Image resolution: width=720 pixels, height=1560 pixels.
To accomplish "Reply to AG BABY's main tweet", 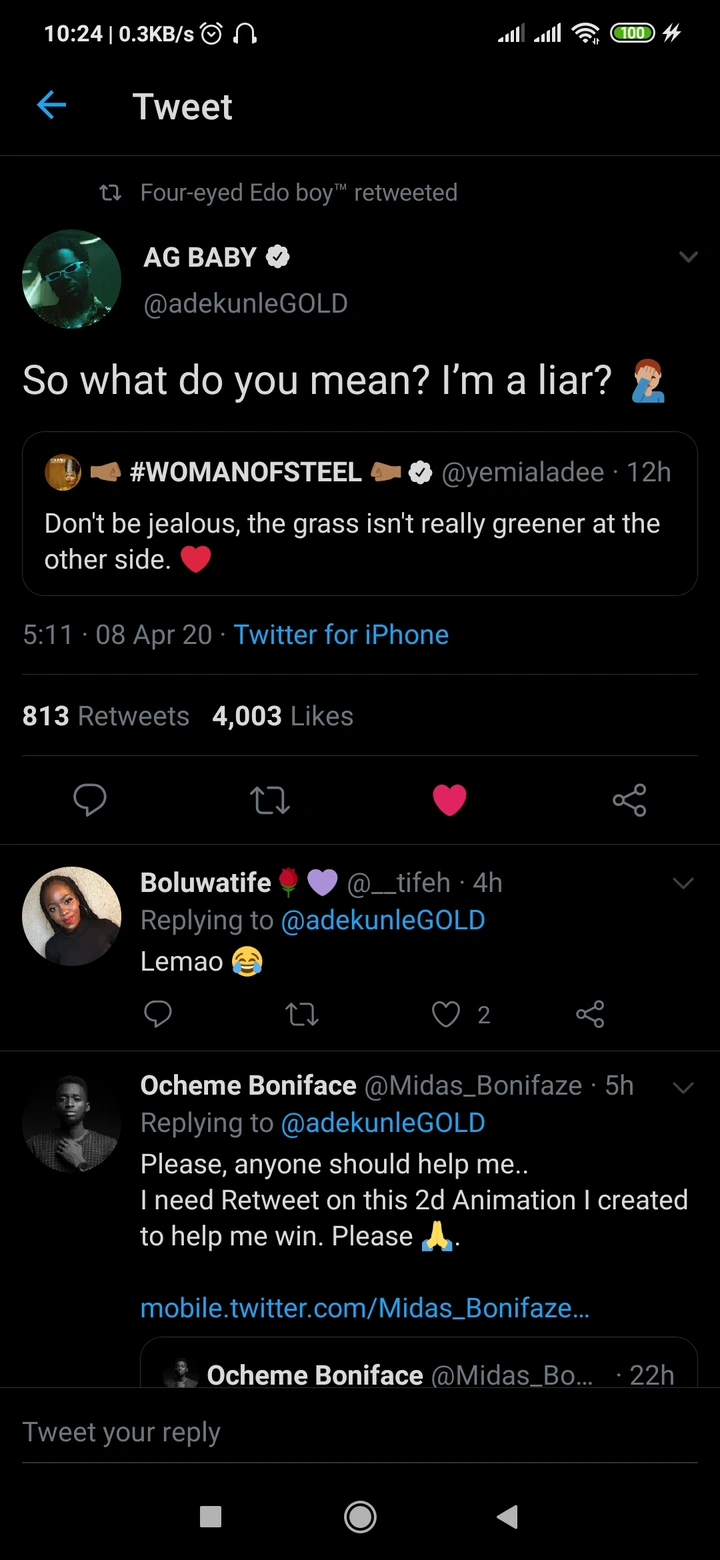I will point(90,800).
